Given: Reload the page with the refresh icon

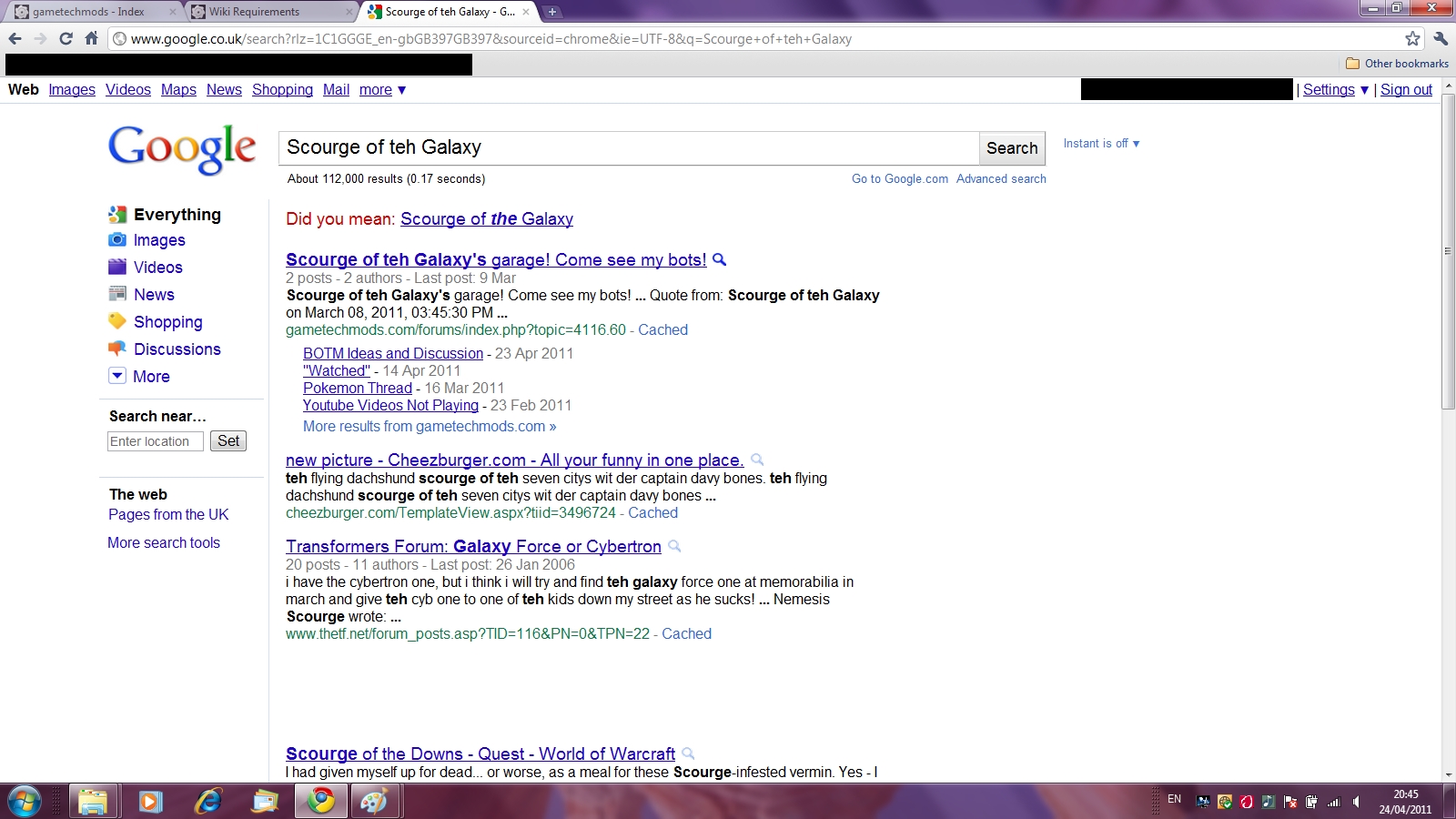Looking at the screenshot, I should (66, 38).
